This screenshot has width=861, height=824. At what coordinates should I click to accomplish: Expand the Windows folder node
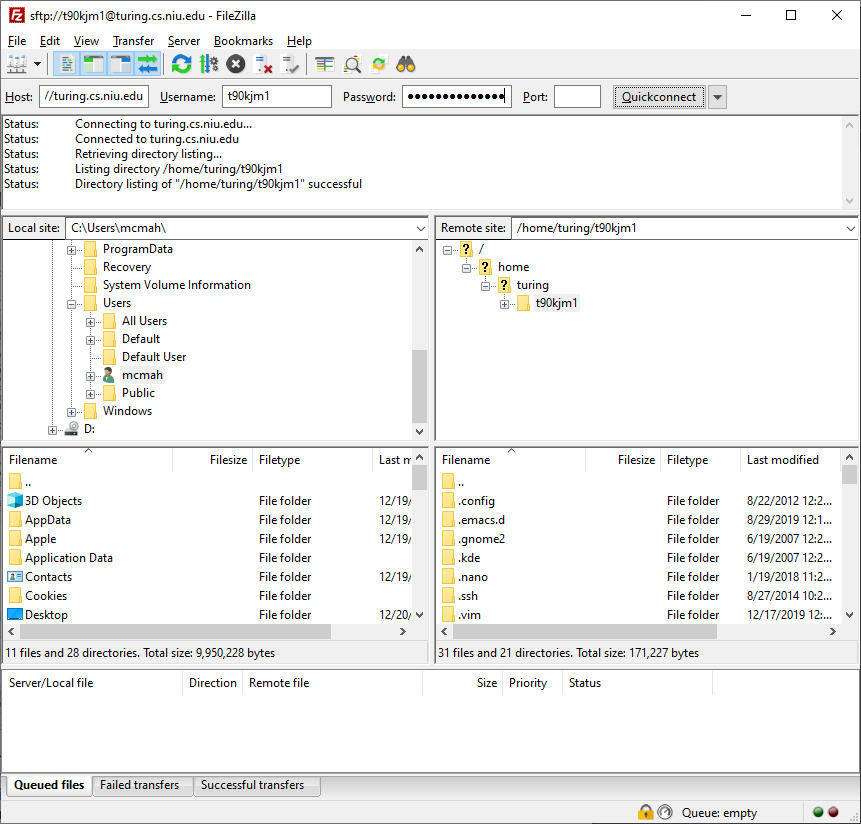point(71,412)
